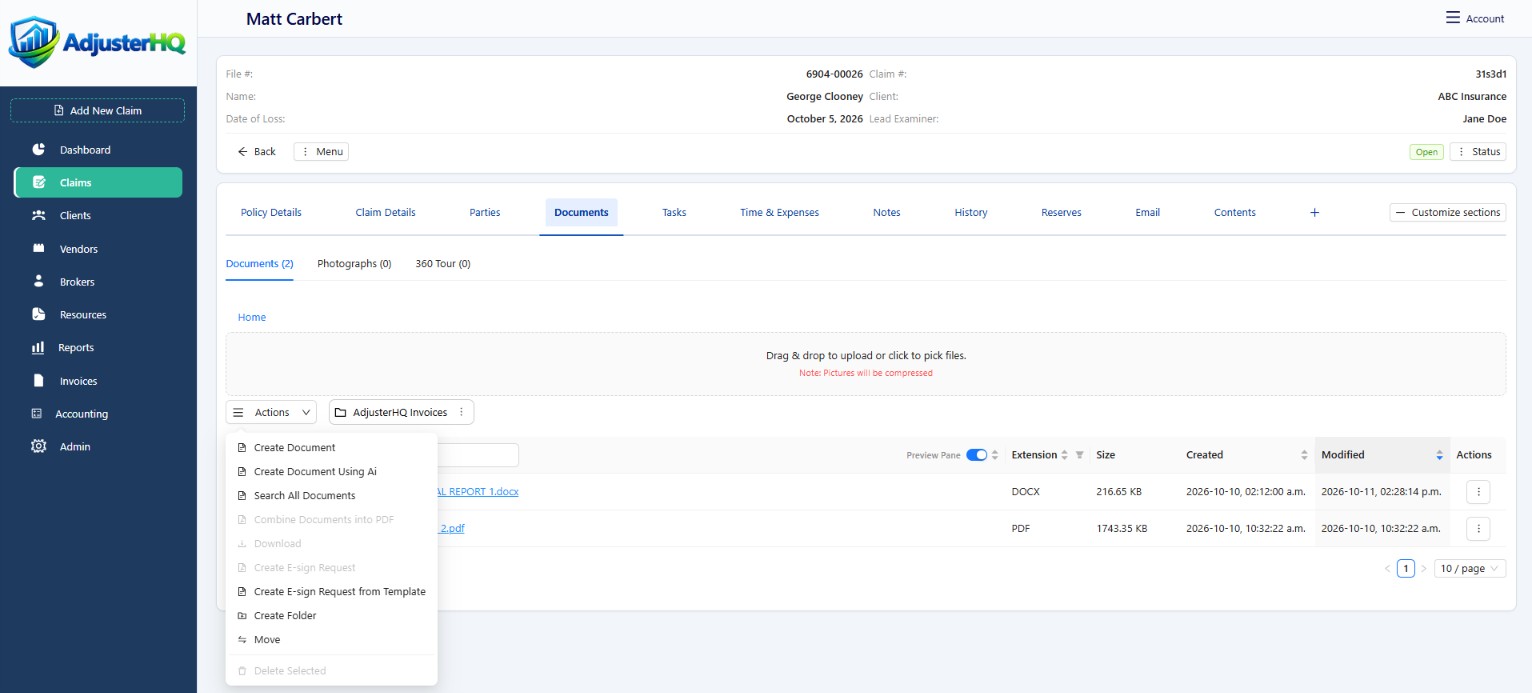
Task: Select the Photographs (0) sub-tab
Action: (354, 264)
